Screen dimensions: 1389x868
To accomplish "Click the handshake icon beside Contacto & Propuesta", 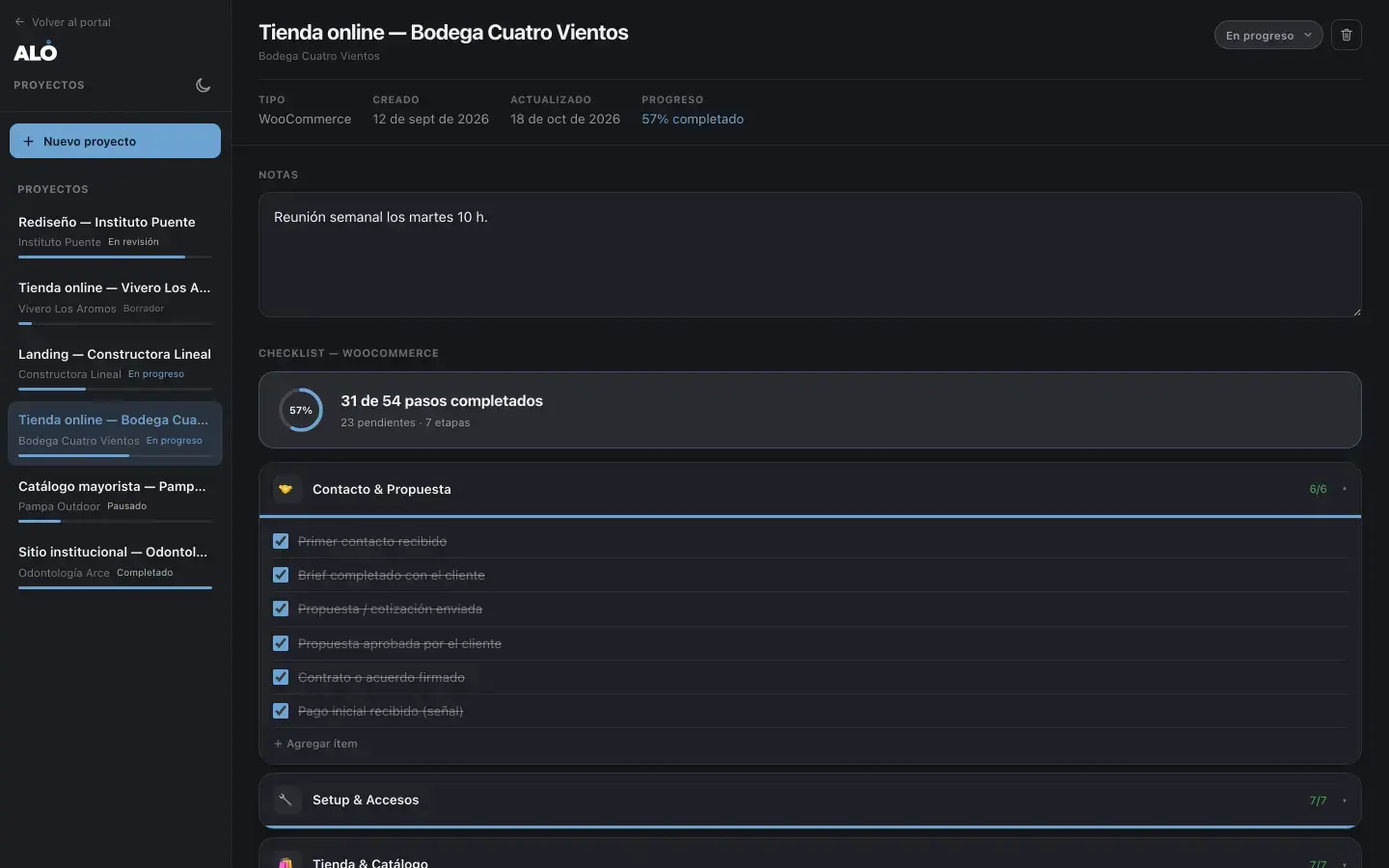I will 286,489.
